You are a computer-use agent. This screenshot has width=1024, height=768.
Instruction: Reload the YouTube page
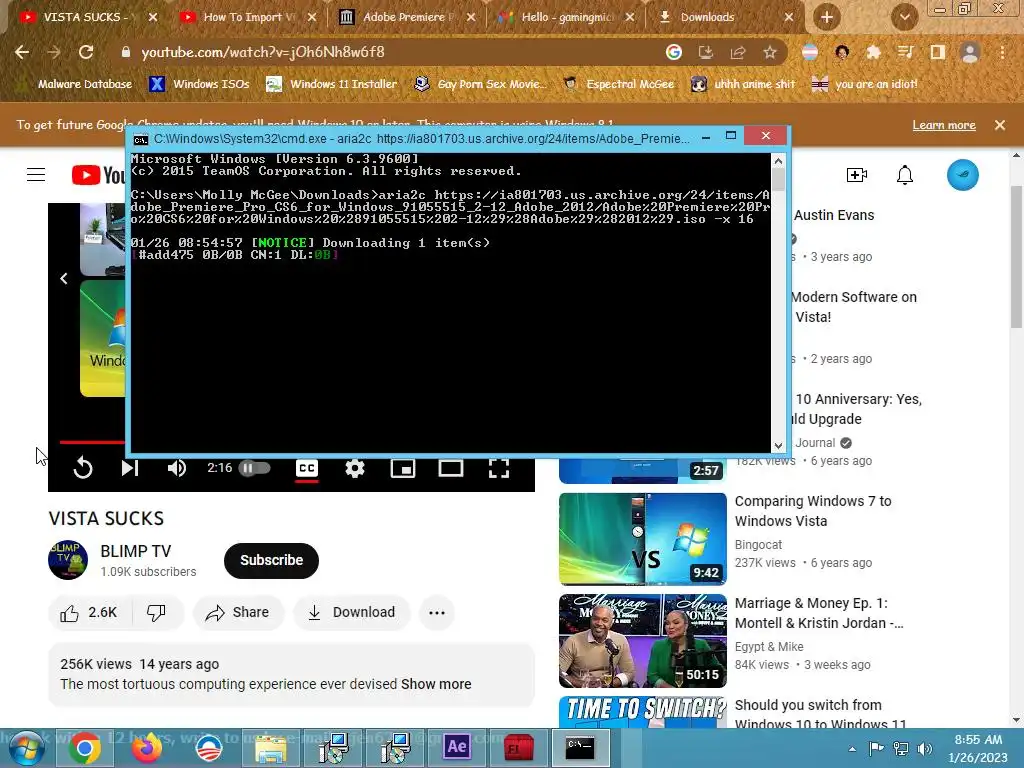point(86,52)
